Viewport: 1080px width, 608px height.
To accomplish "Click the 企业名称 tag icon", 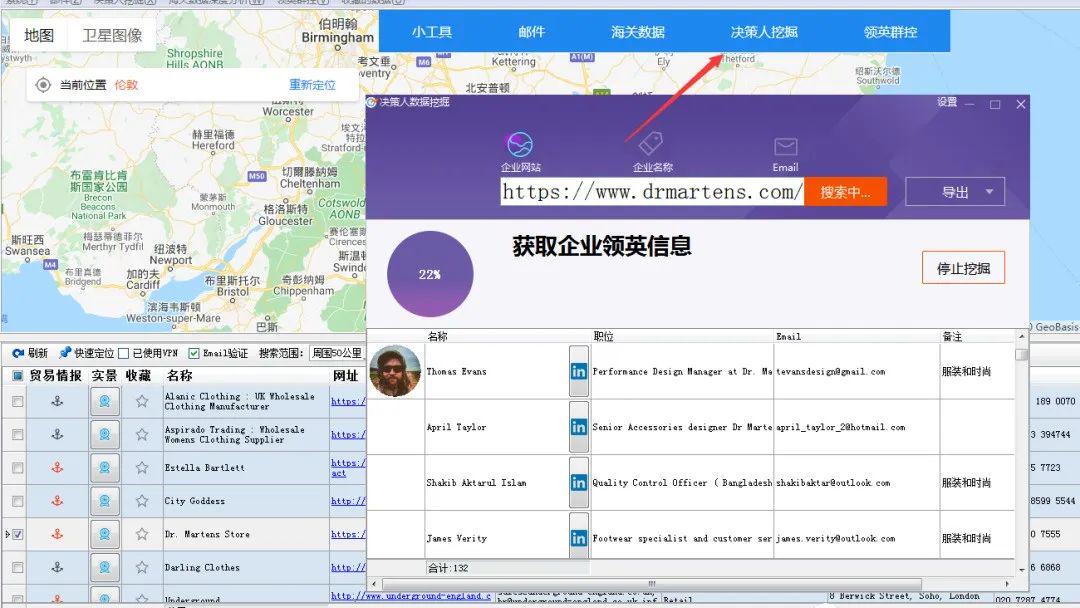I will coord(651,143).
